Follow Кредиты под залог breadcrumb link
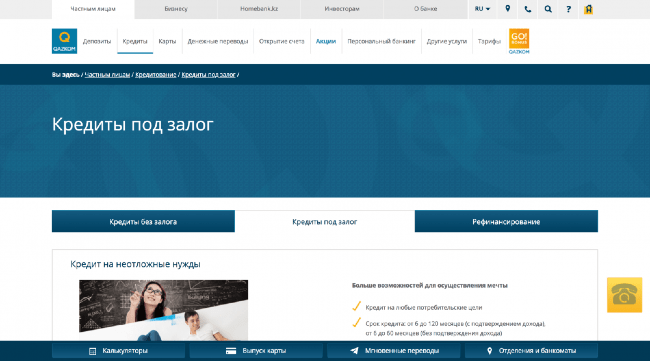650x361 pixels. [x=209, y=75]
